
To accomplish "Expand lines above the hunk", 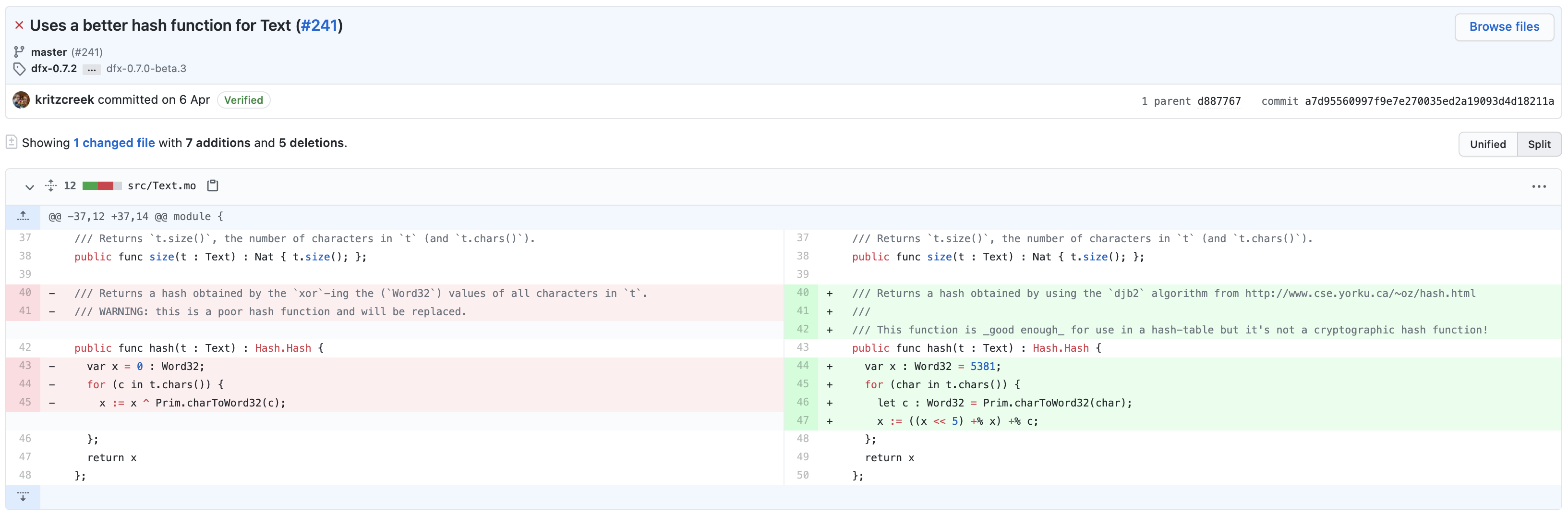I will [x=23, y=216].
